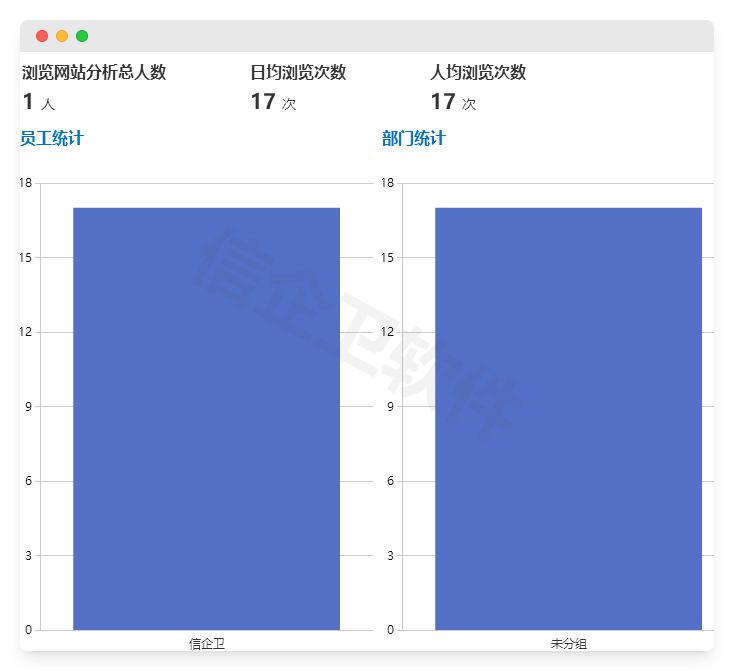Click the 9 y-axis label of employee chart

click(x=28, y=406)
